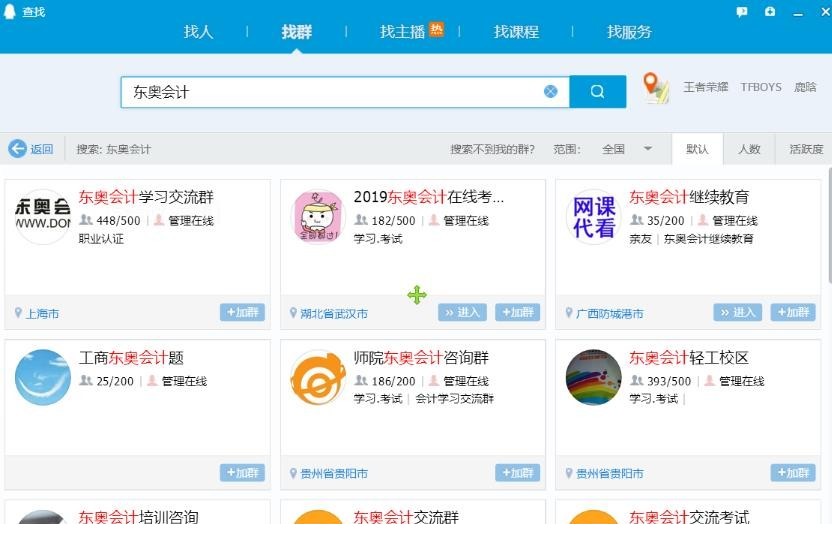
Task: Select the TFBOYS hot keyword
Action: pos(761,87)
